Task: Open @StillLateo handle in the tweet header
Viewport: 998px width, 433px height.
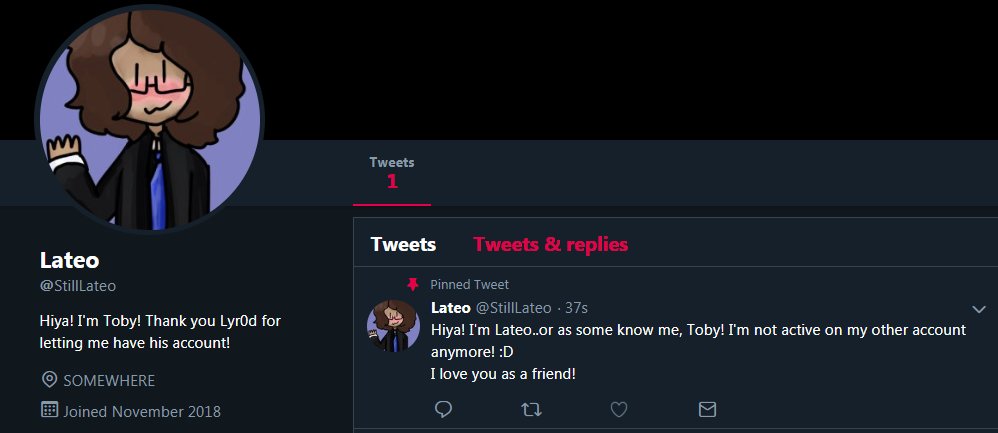Action: coord(514,308)
